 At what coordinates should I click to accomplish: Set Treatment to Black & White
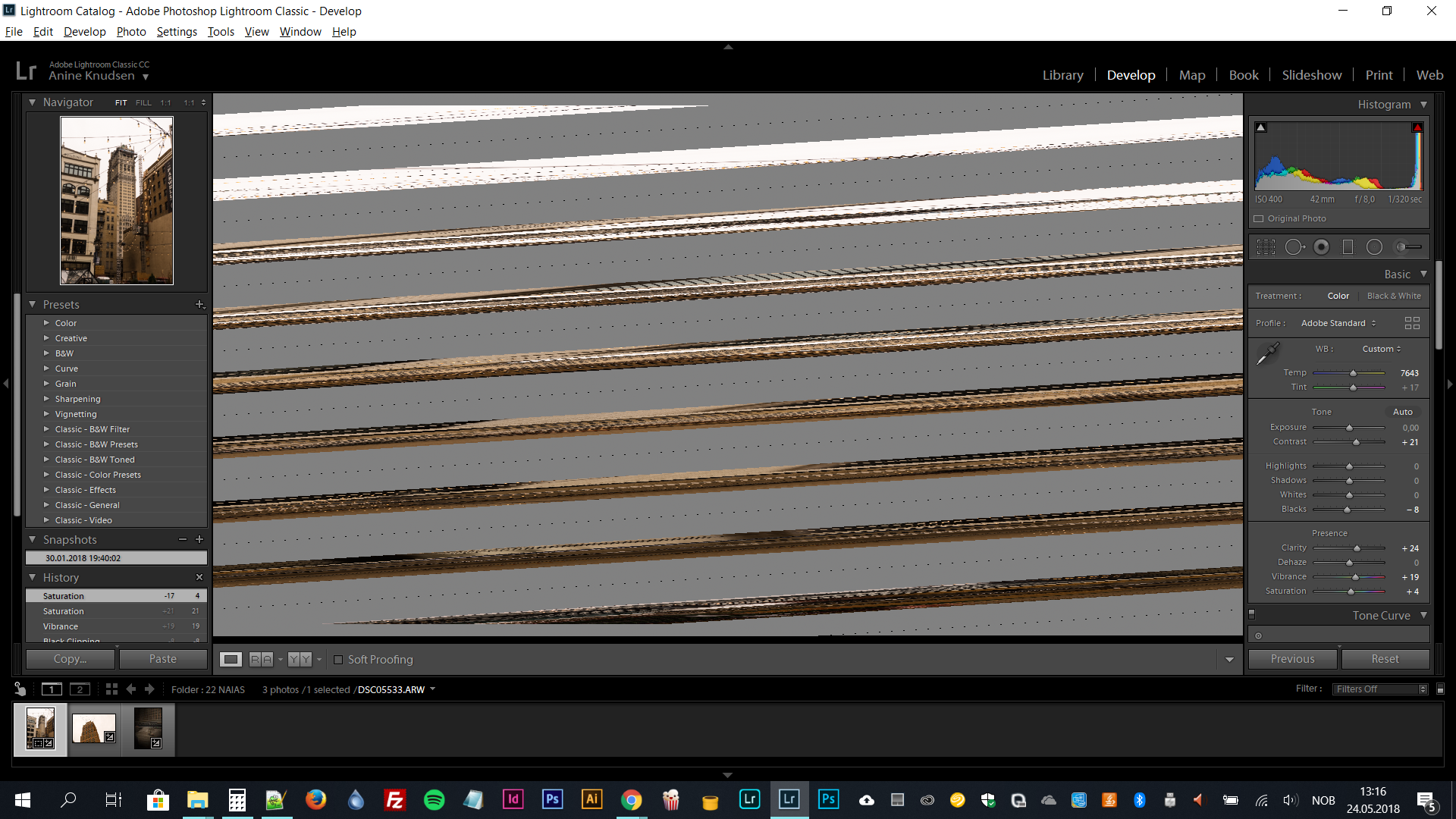pyautogui.click(x=1394, y=296)
